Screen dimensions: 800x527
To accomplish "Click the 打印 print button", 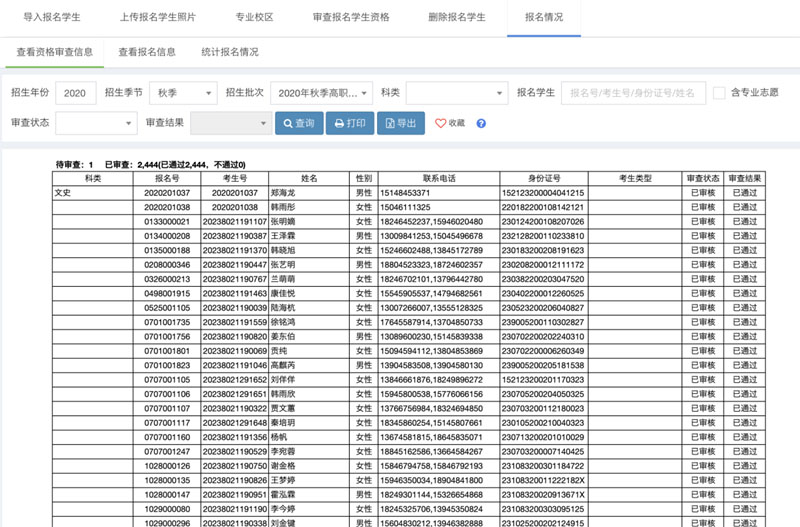I will coord(349,123).
